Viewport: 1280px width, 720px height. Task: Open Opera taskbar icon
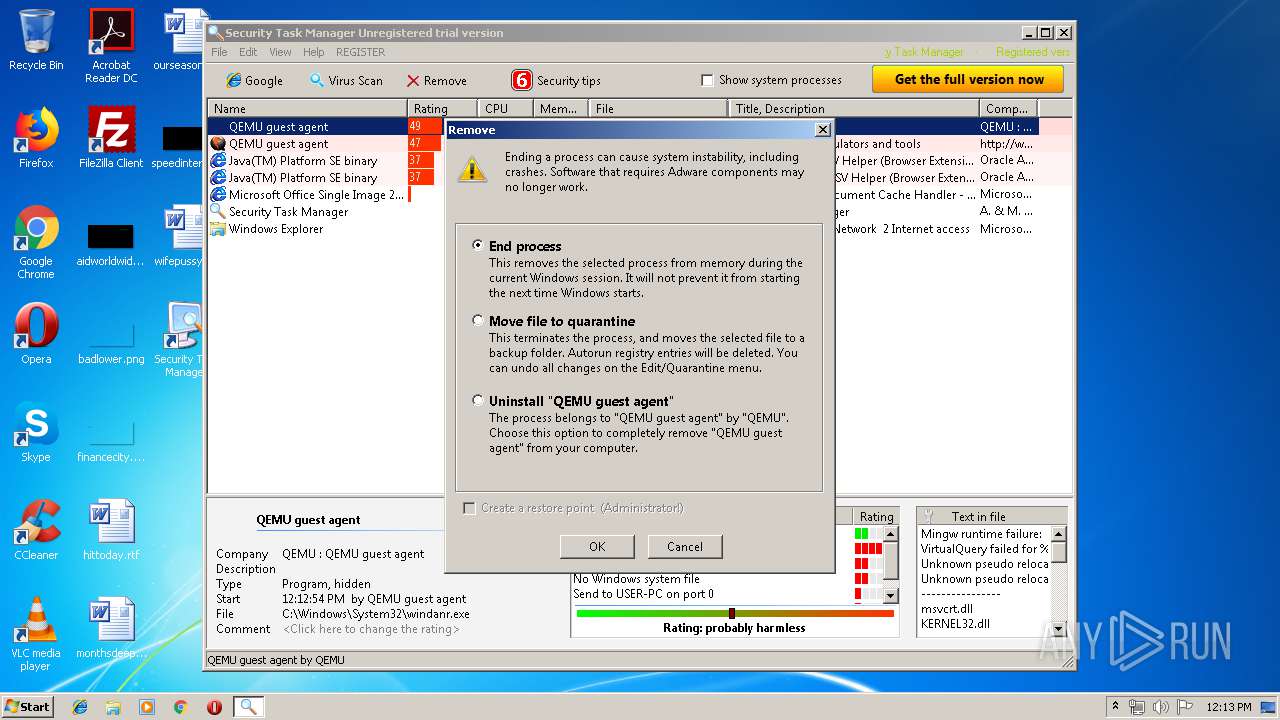pyautogui.click(x=214, y=707)
